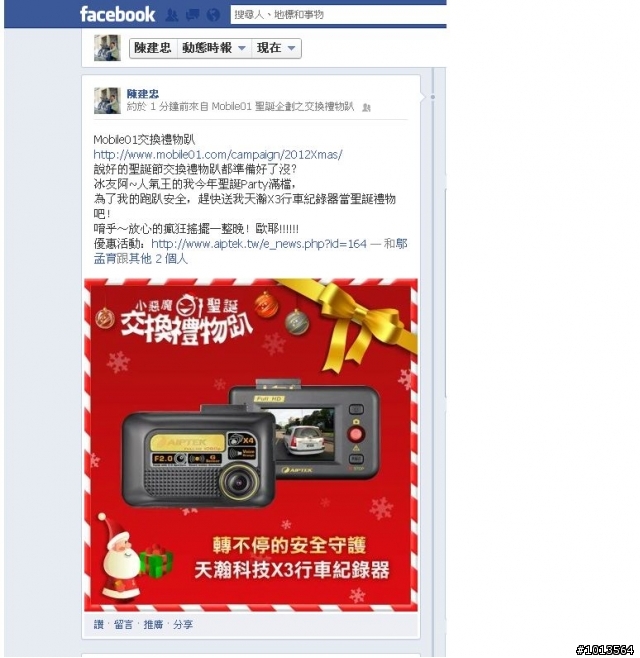Image resolution: width=640 pixels, height=658 pixels.
Task: Click the timeline marker dot beside post
Action: click(433, 97)
